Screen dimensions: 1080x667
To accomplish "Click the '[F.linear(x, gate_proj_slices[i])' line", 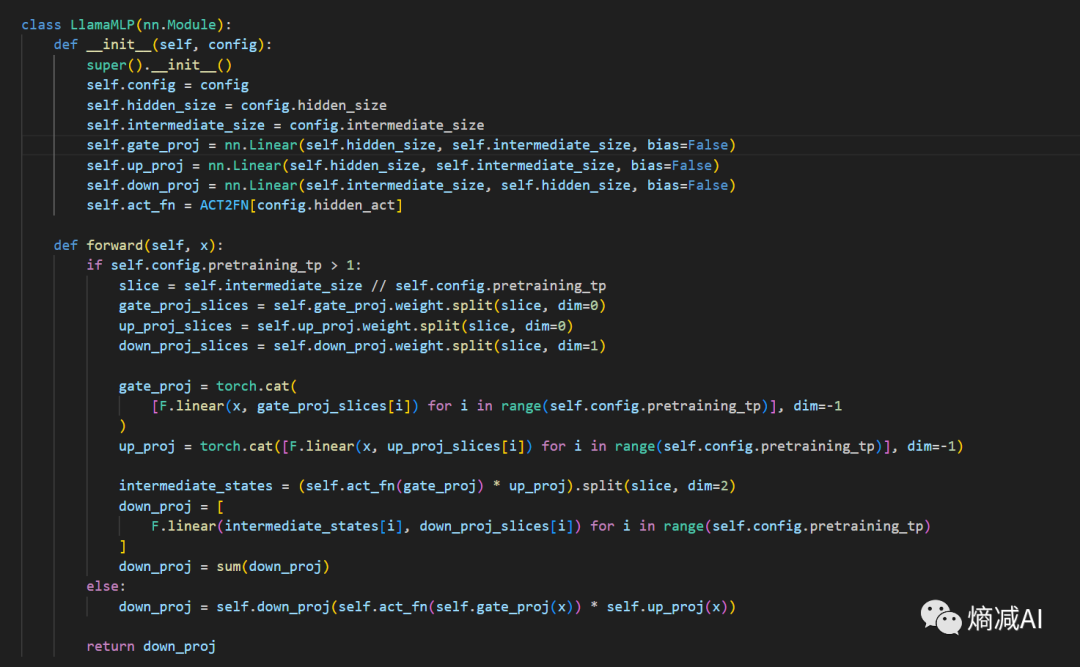I will [497, 406].
